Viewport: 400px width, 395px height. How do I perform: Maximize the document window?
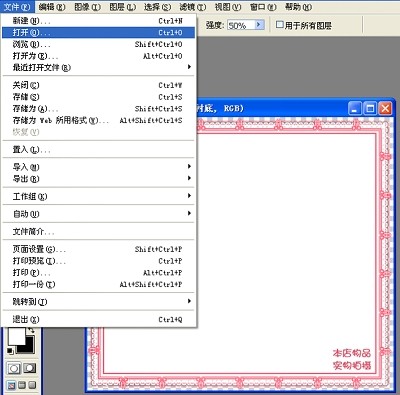(370, 108)
